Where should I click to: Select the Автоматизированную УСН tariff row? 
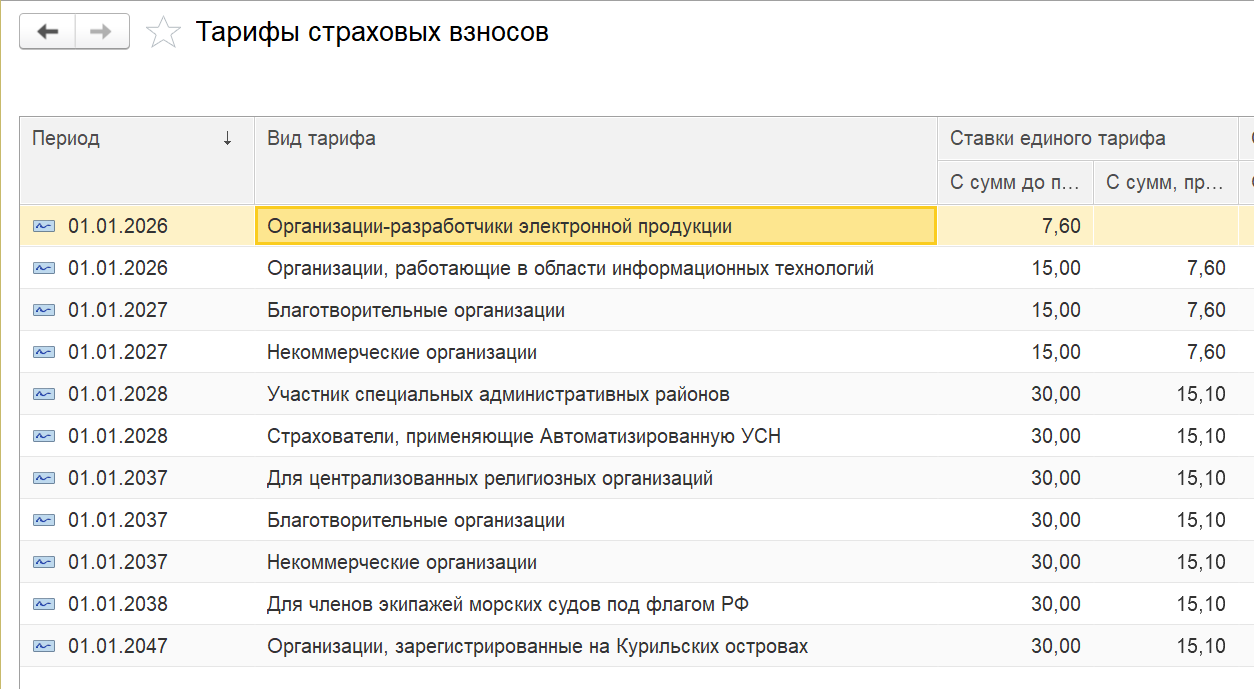coord(523,437)
